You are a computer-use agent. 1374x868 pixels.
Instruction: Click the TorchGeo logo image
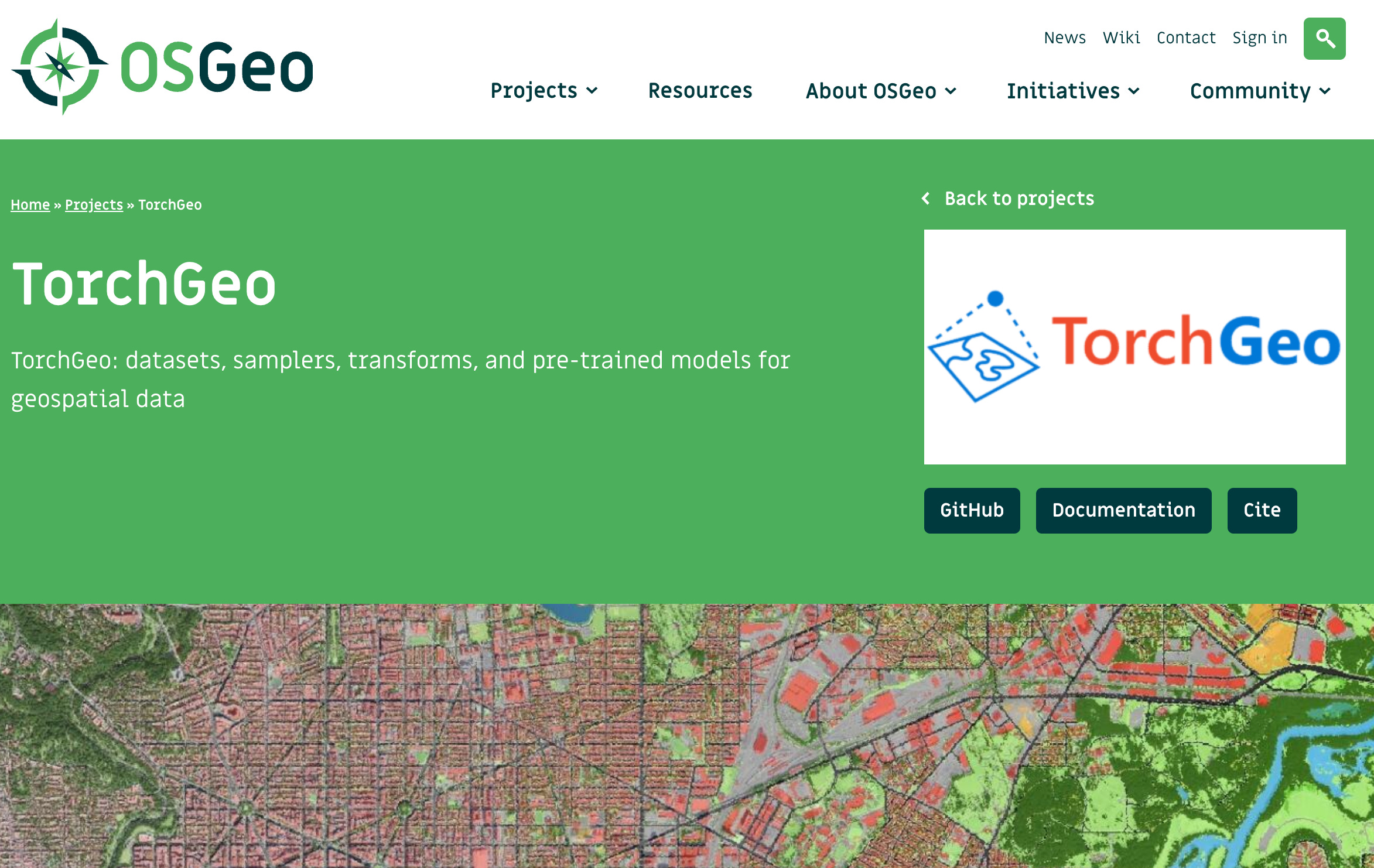1134,347
